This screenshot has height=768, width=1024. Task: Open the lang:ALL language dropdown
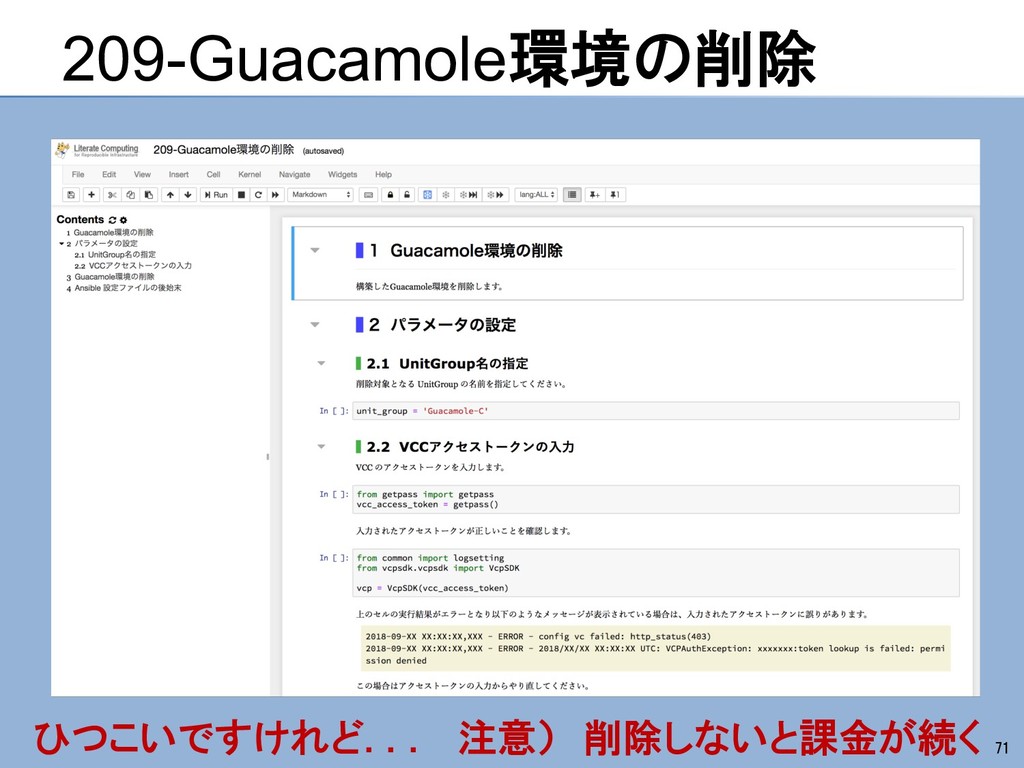tap(536, 195)
